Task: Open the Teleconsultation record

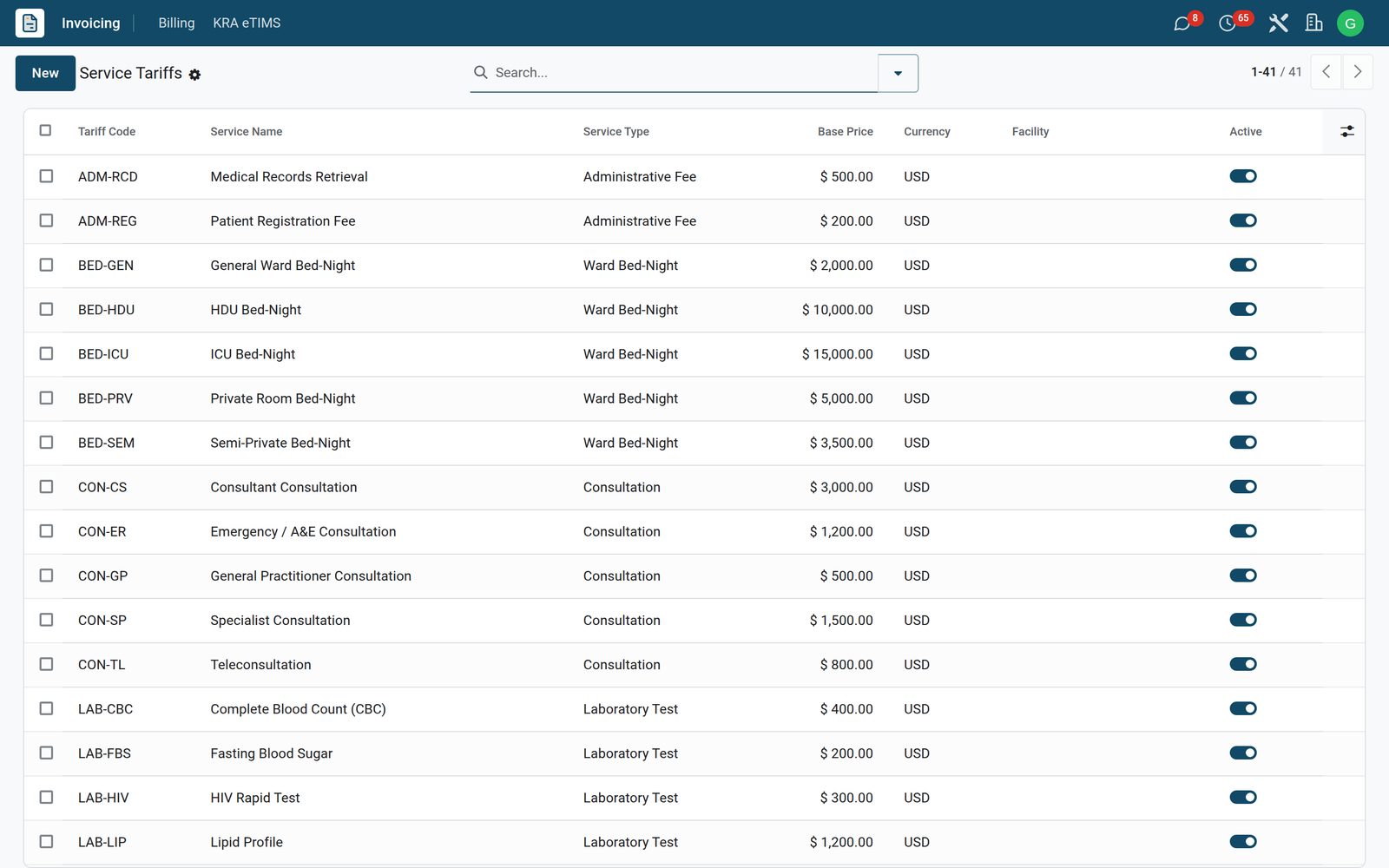Action: click(260, 665)
